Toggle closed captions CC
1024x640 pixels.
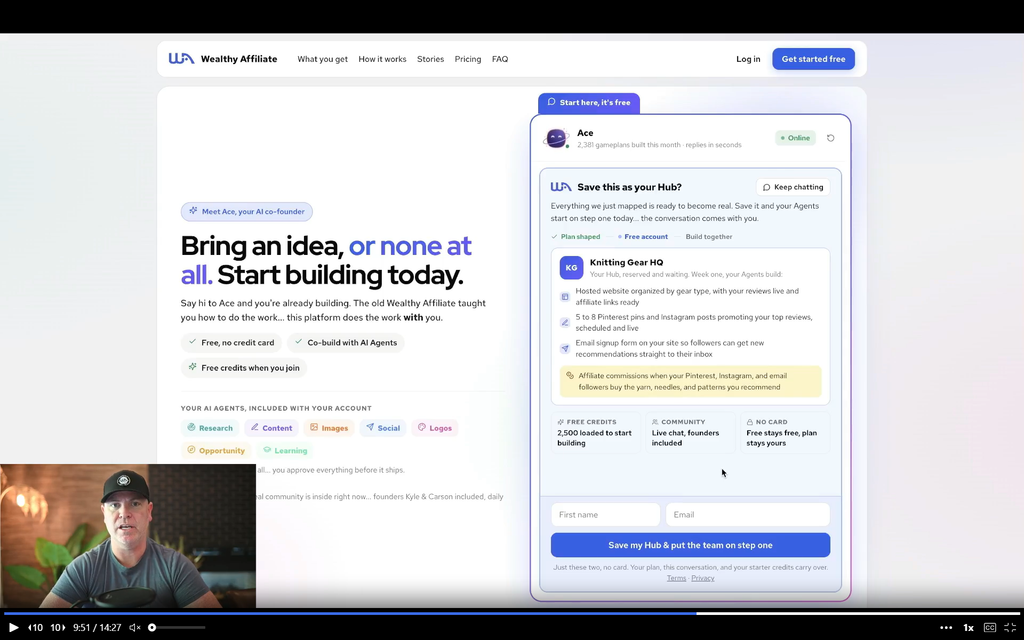[990, 628]
